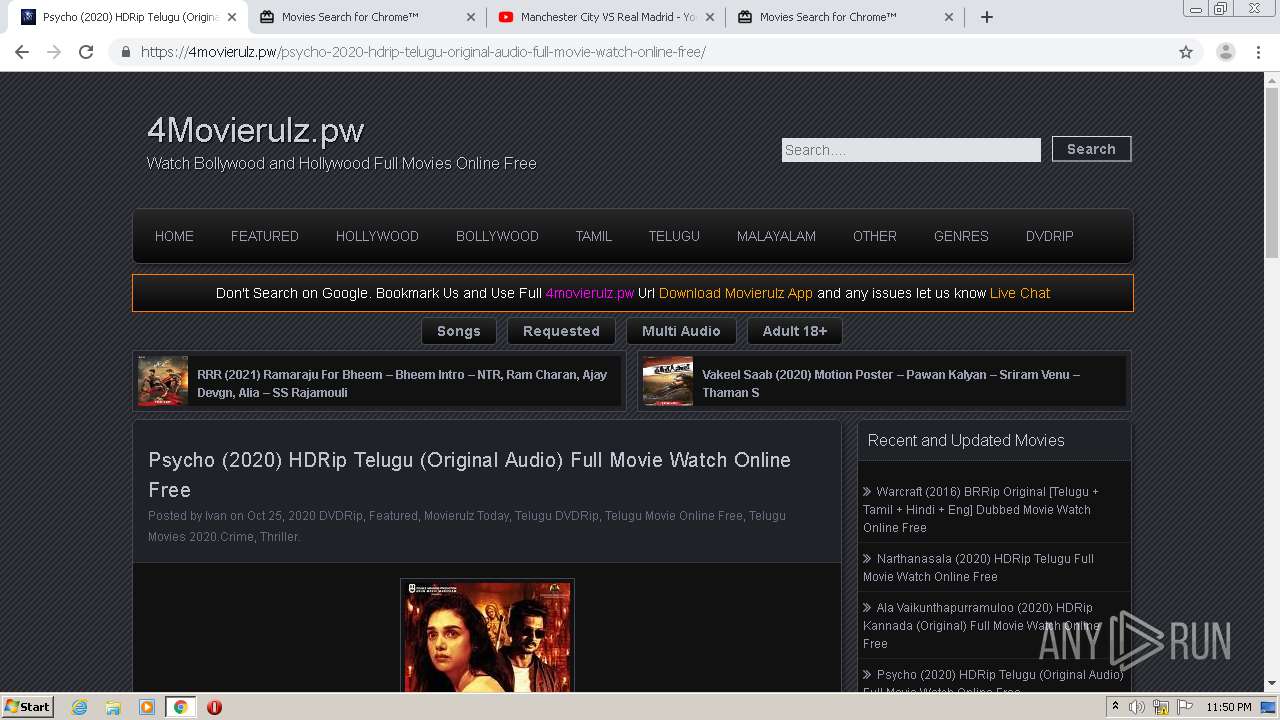Open the Chrome taskbar icon
The width and height of the screenshot is (1280, 720).
click(181, 707)
